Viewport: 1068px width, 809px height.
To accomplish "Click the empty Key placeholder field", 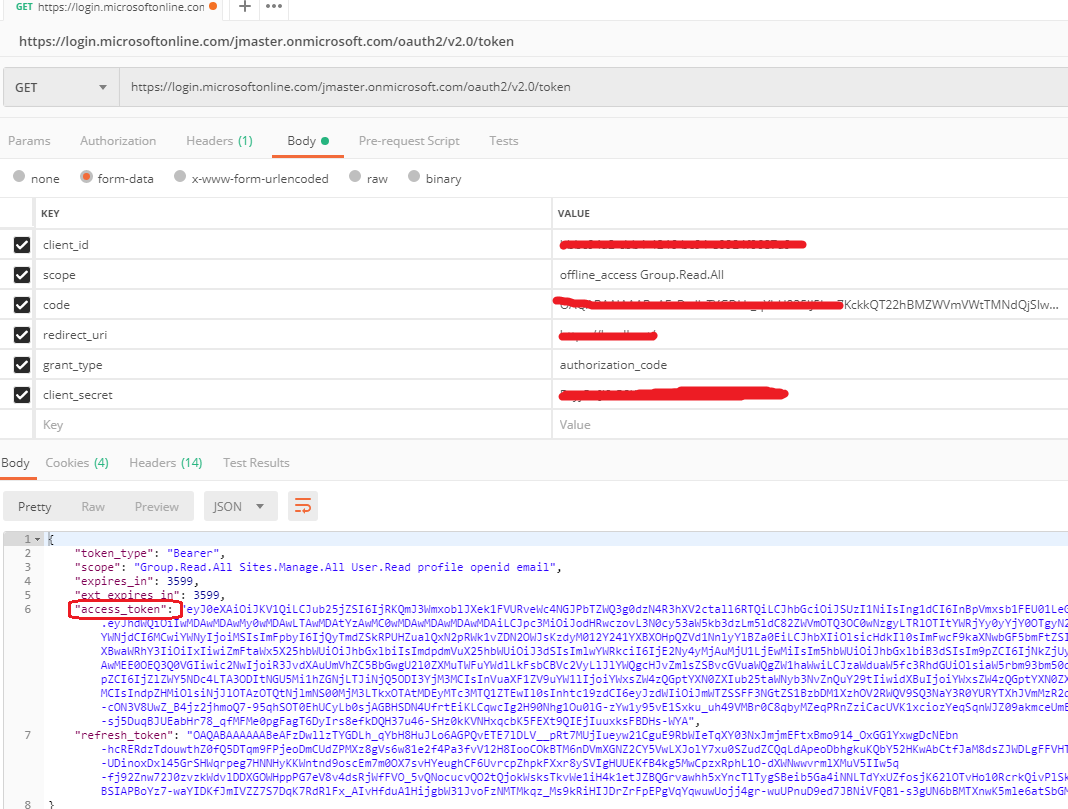I will coord(293,424).
